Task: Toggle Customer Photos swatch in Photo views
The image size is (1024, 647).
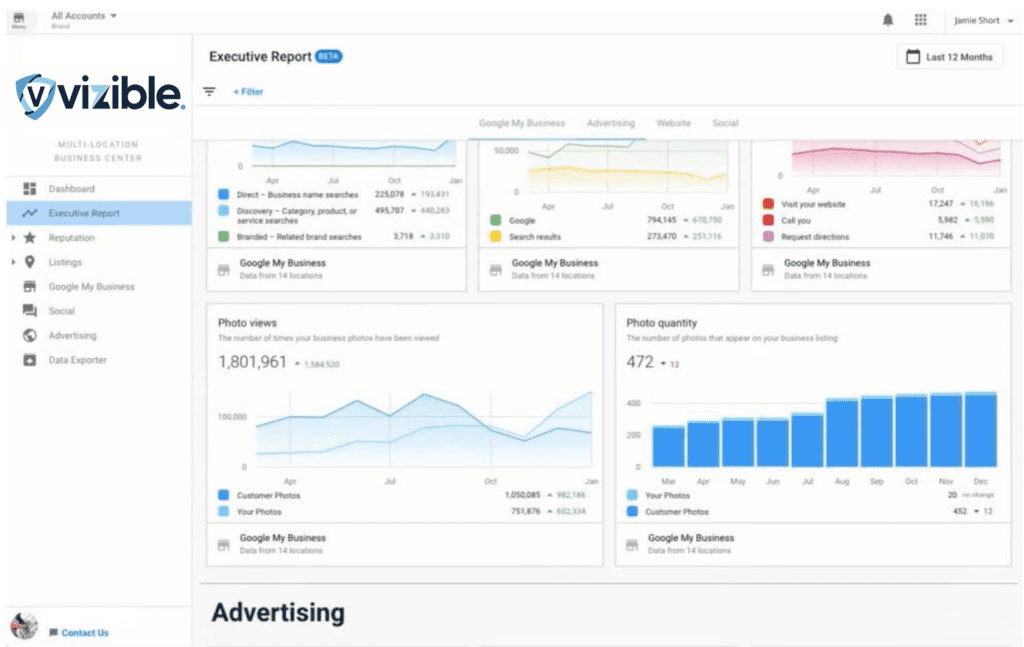Action: [x=223, y=495]
